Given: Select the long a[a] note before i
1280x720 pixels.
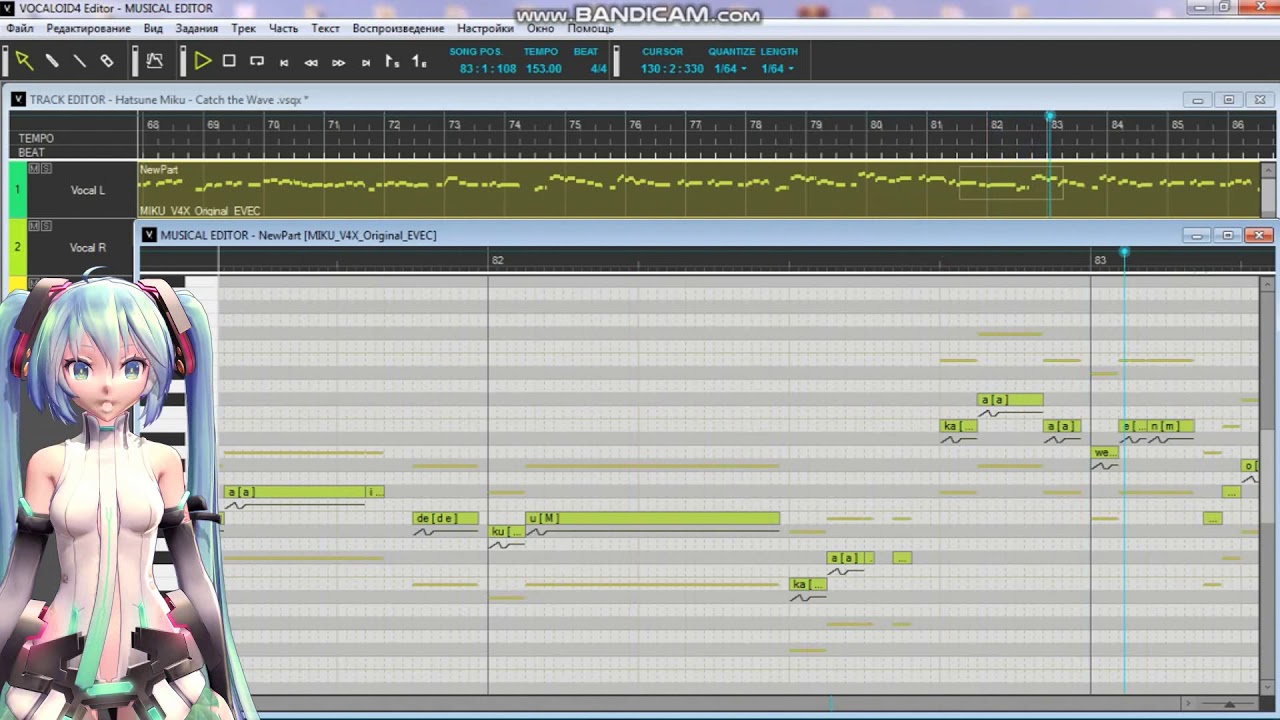Looking at the screenshot, I should click(x=295, y=492).
